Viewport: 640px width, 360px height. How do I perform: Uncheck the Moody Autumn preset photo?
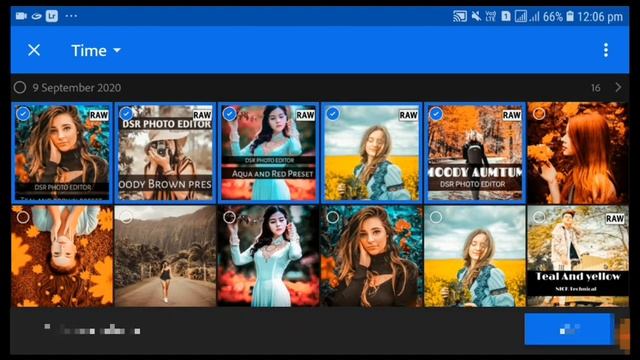point(436,113)
